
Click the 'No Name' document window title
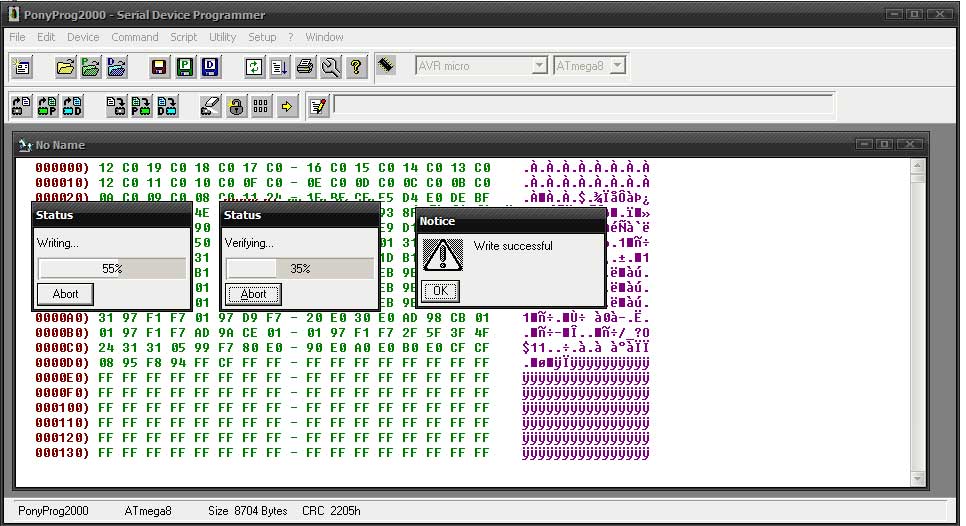click(60, 145)
